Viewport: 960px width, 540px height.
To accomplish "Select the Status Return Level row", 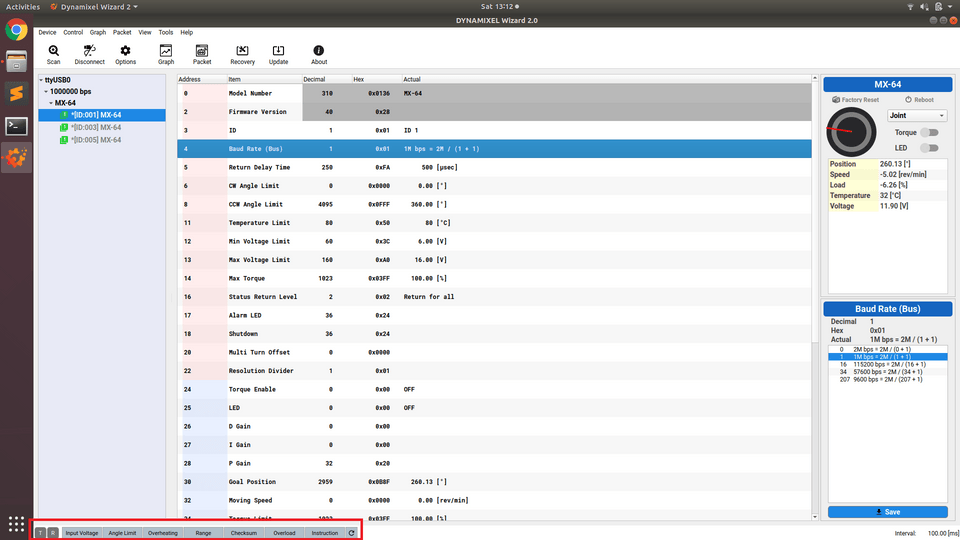I will coord(494,297).
